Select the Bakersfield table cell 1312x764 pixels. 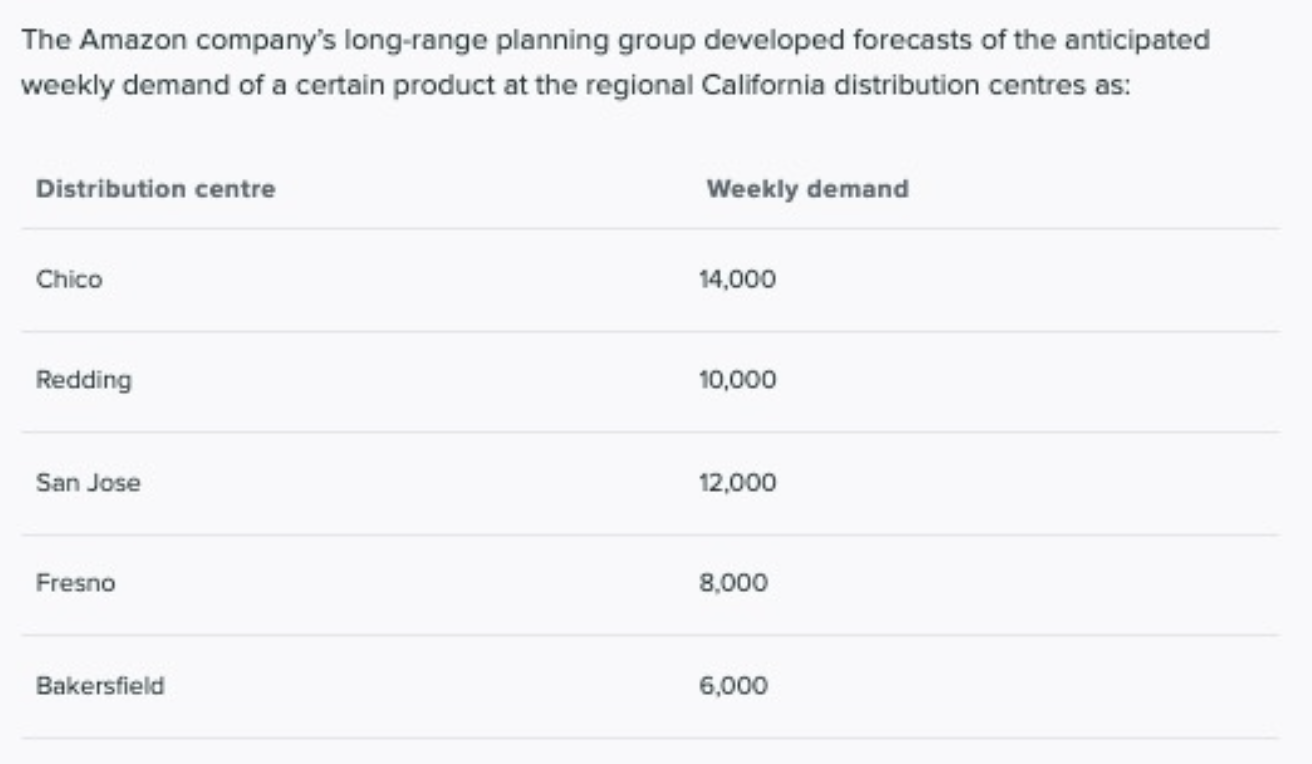tap(99, 686)
